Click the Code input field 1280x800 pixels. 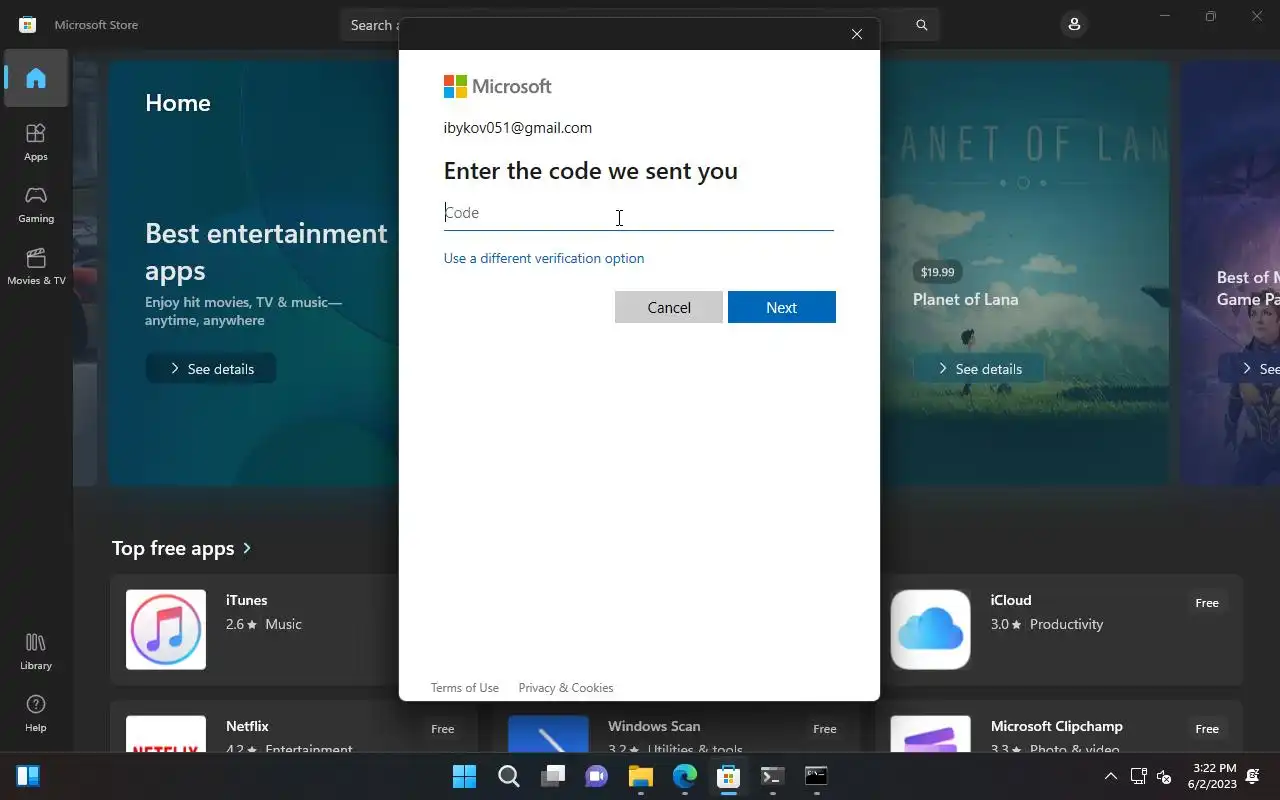[638, 213]
